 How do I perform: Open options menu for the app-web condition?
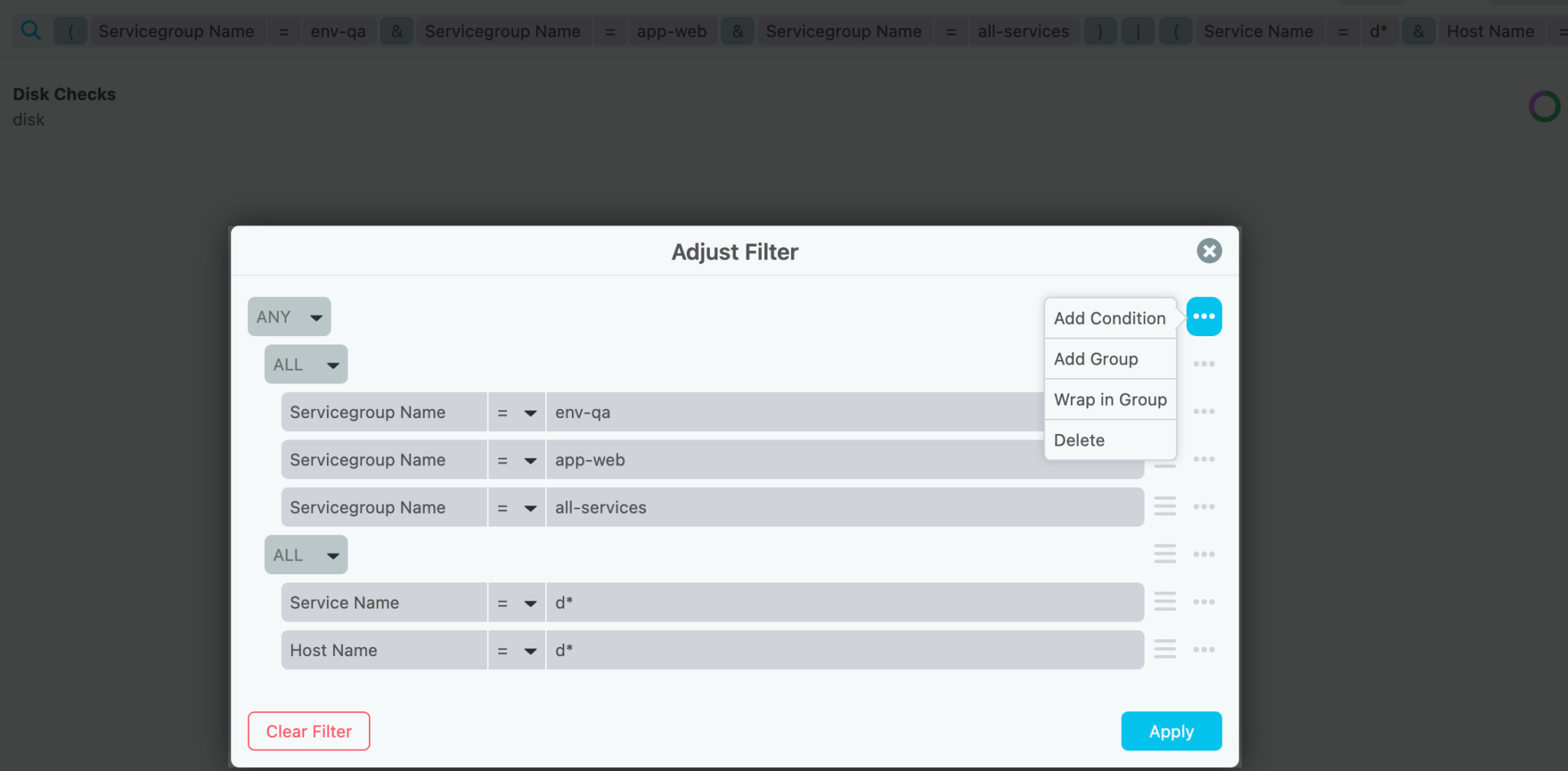pyautogui.click(x=1203, y=458)
